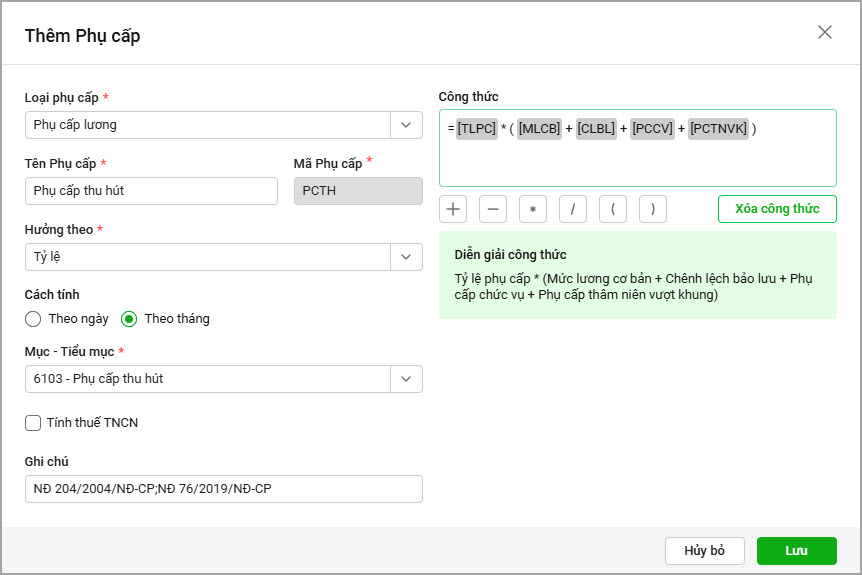Enable the Tính thuế TNCN checkbox

33,423
